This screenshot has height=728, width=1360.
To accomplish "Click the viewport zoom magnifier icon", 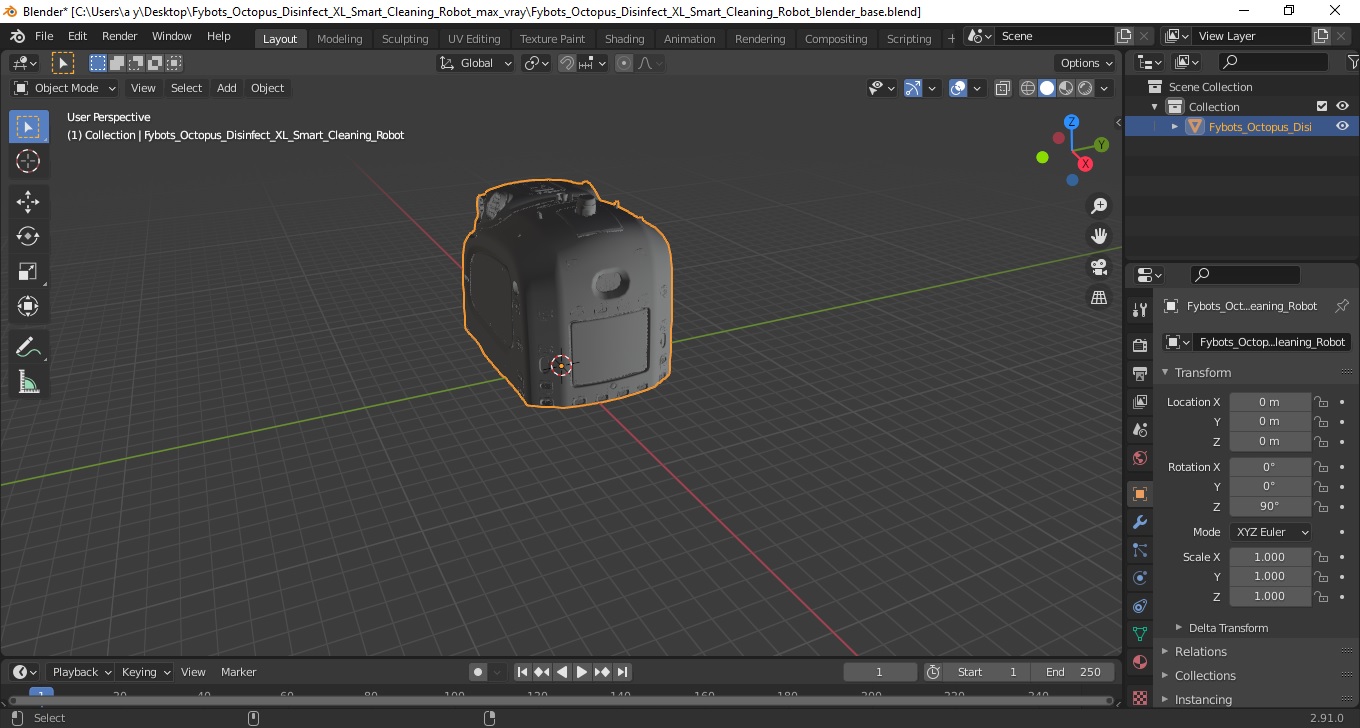I will (x=1099, y=206).
